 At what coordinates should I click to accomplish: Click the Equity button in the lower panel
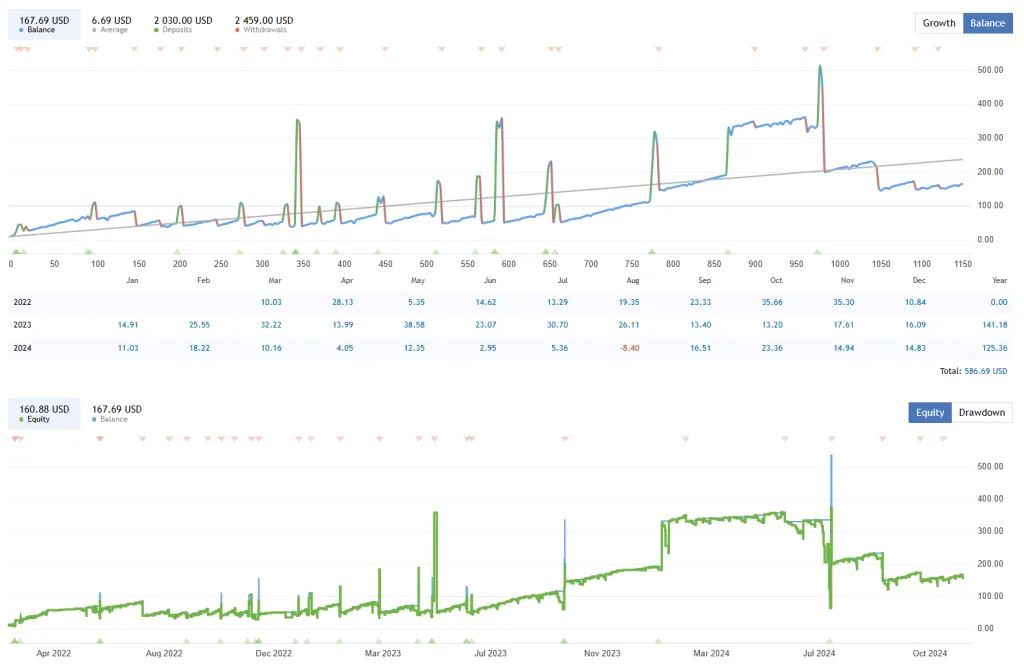click(x=929, y=412)
